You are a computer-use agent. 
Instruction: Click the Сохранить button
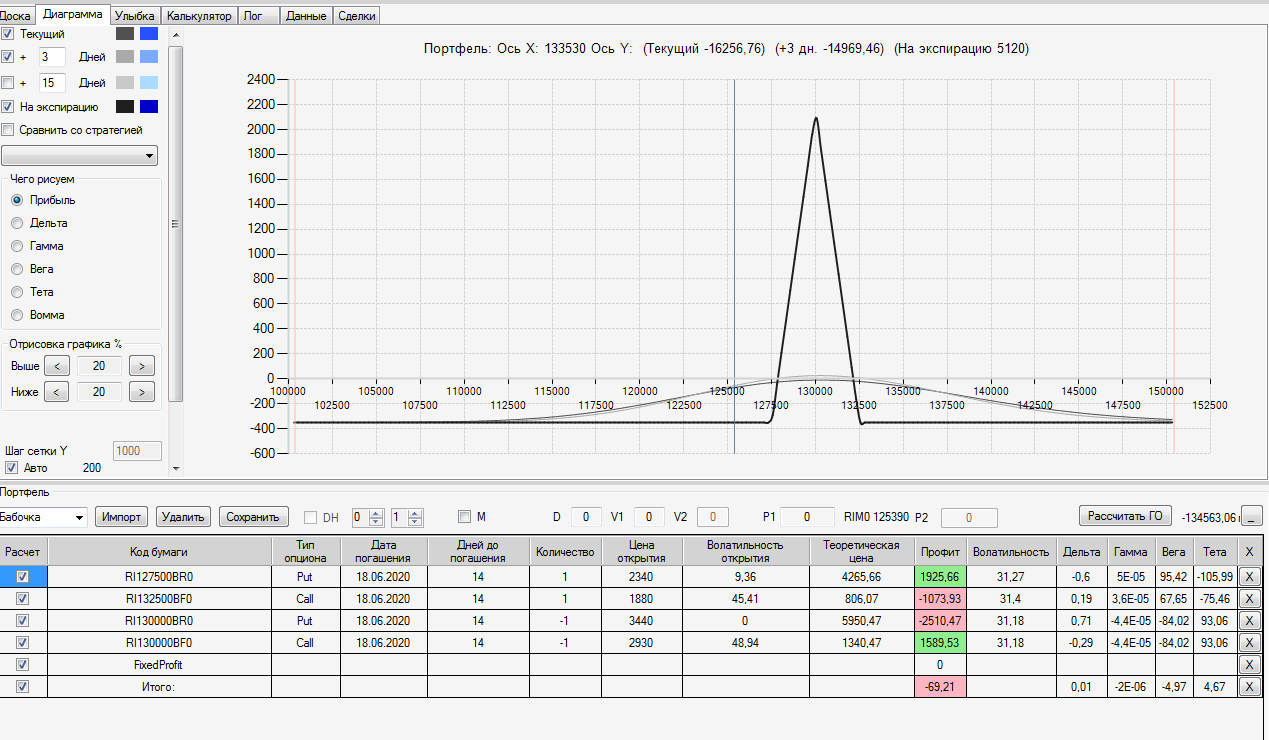point(253,517)
